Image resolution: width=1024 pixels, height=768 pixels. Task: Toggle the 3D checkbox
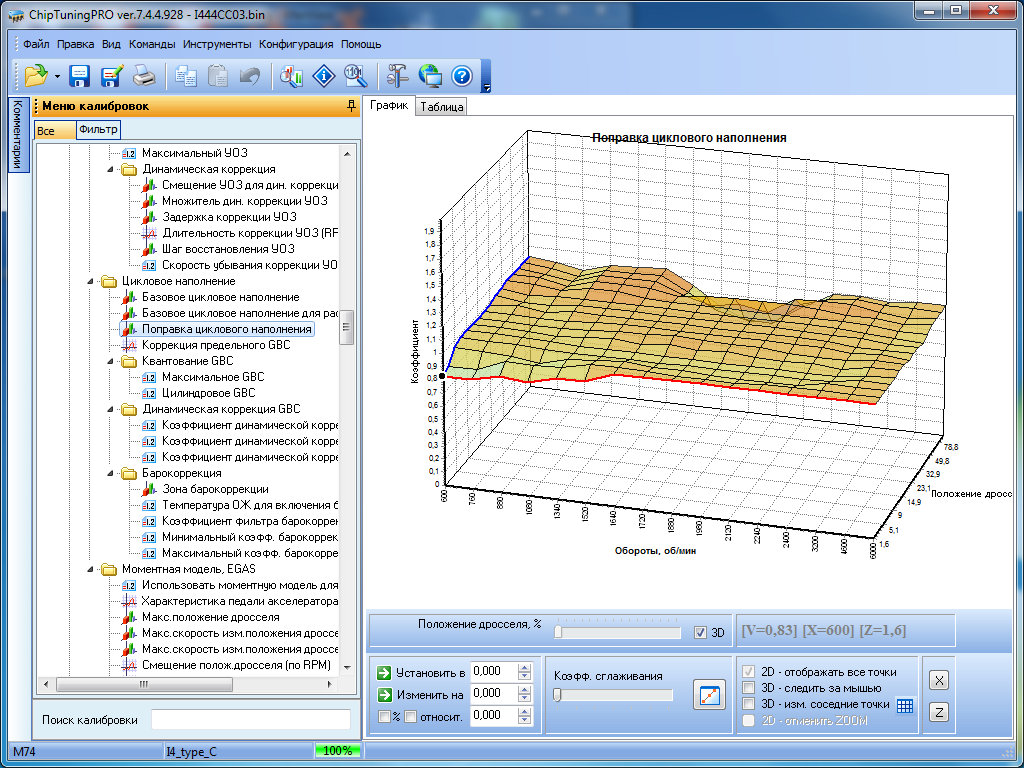click(701, 632)
